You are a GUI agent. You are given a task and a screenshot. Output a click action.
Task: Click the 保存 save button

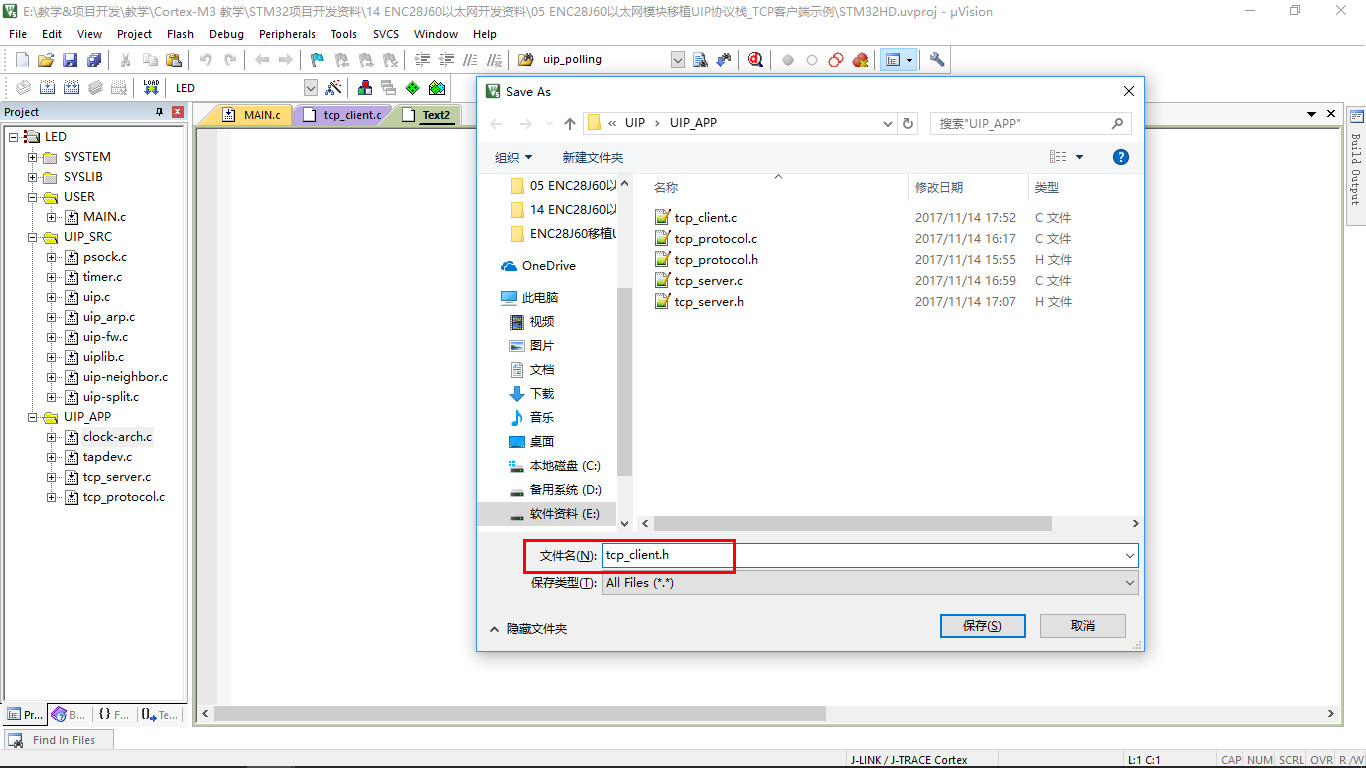[x=981, y=625]
